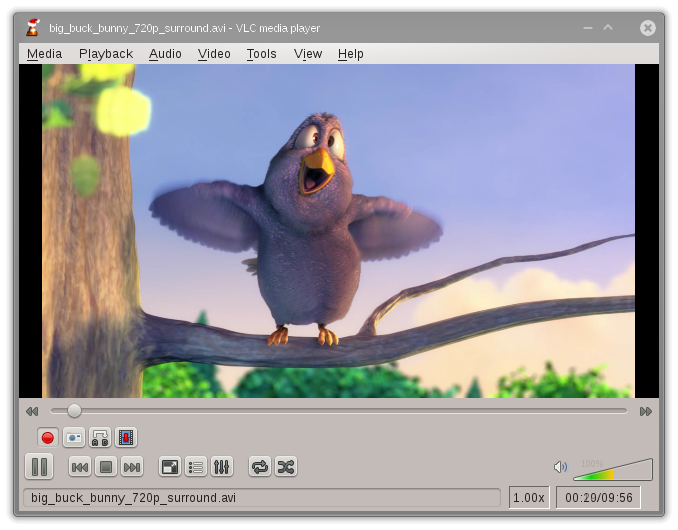This screenshot has height=530, width=678.
Task: Toggle elapsed time display 00:20/09:56
Action: tap(598, 498)
